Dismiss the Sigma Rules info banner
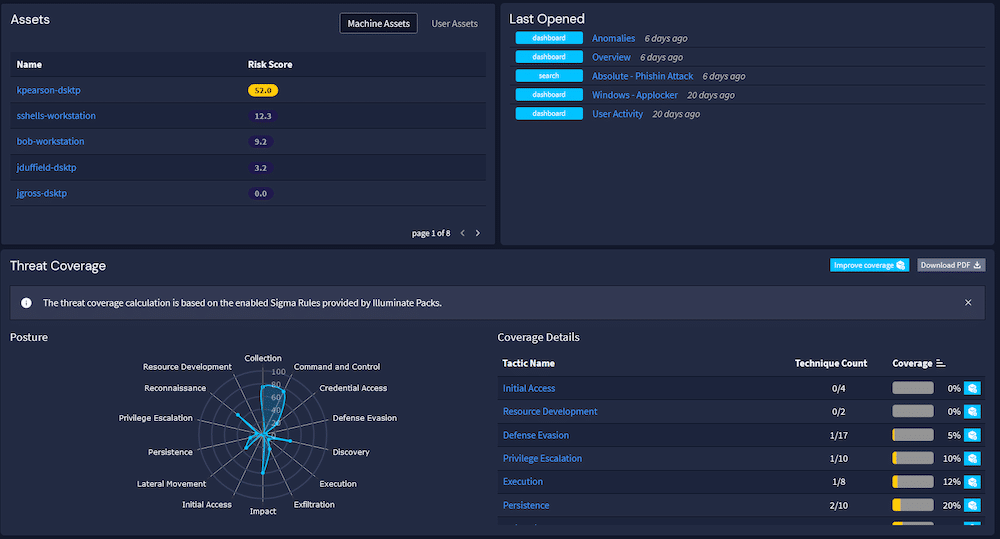The image size is (1000, 539). [967, 302]
